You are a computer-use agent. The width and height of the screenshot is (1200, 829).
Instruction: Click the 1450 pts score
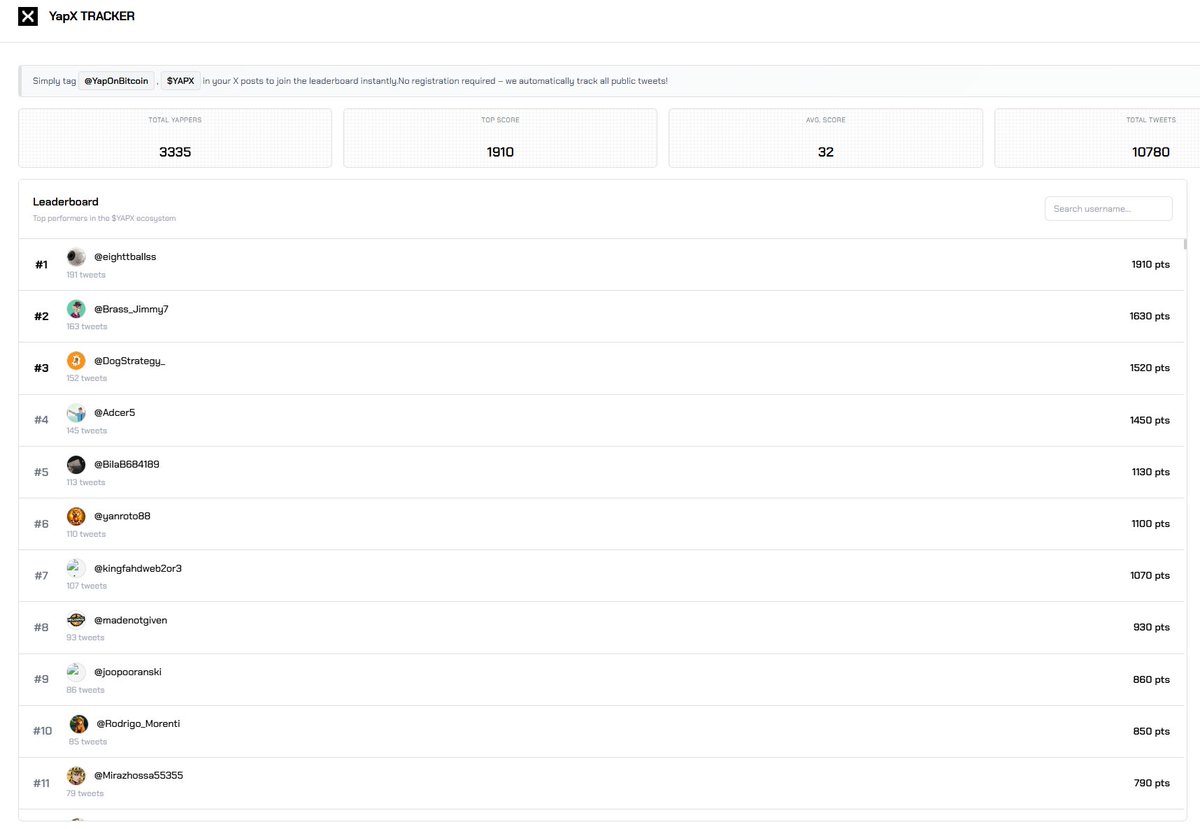click(1150, 420)
